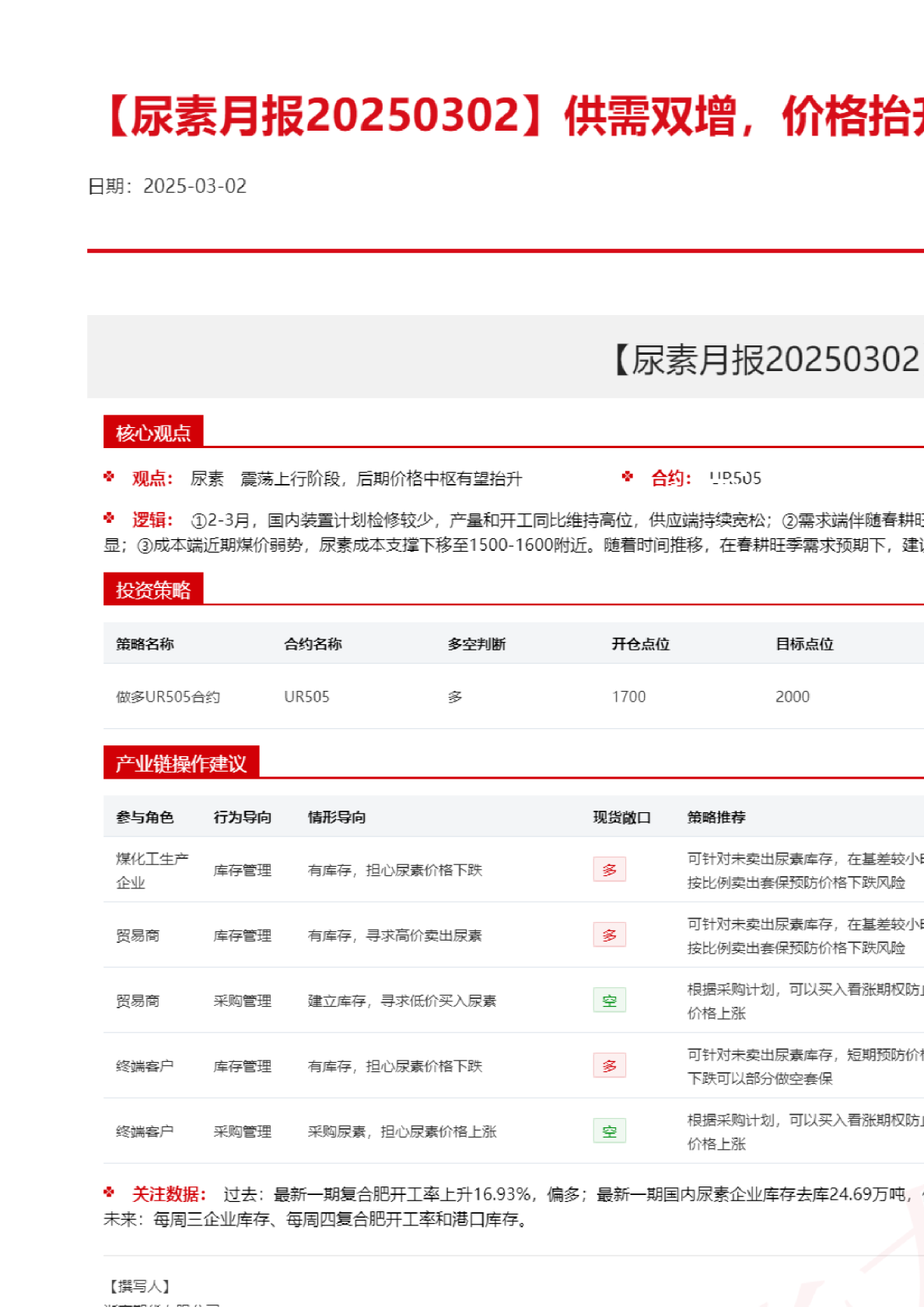Click the 行为导向 column header

[243, 817]
